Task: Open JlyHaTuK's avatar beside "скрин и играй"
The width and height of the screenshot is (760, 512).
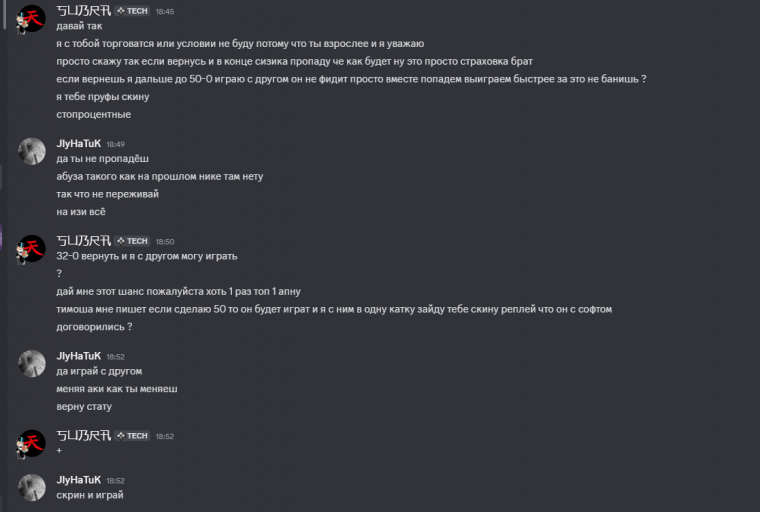Action: (32, 487)
